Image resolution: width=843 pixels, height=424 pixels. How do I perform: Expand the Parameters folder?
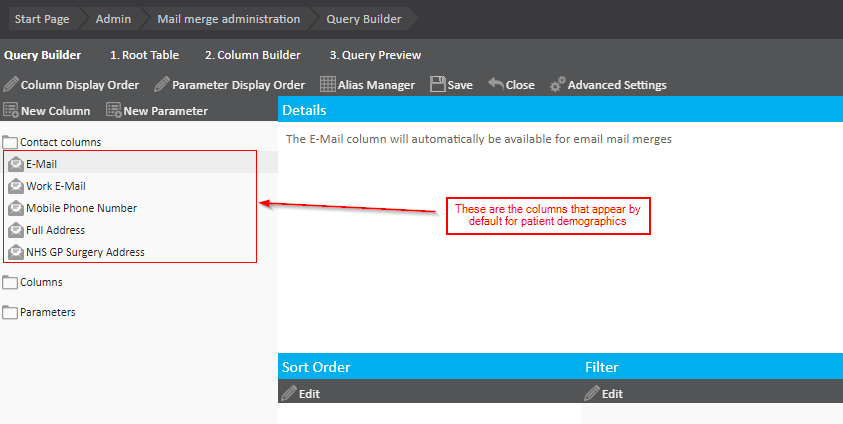click(x=11, y=312)
